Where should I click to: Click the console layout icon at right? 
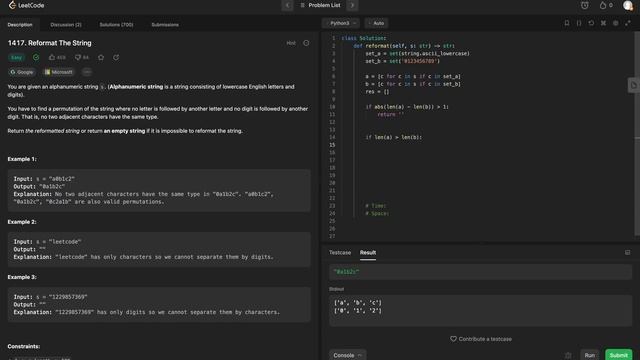coord(627,253)
